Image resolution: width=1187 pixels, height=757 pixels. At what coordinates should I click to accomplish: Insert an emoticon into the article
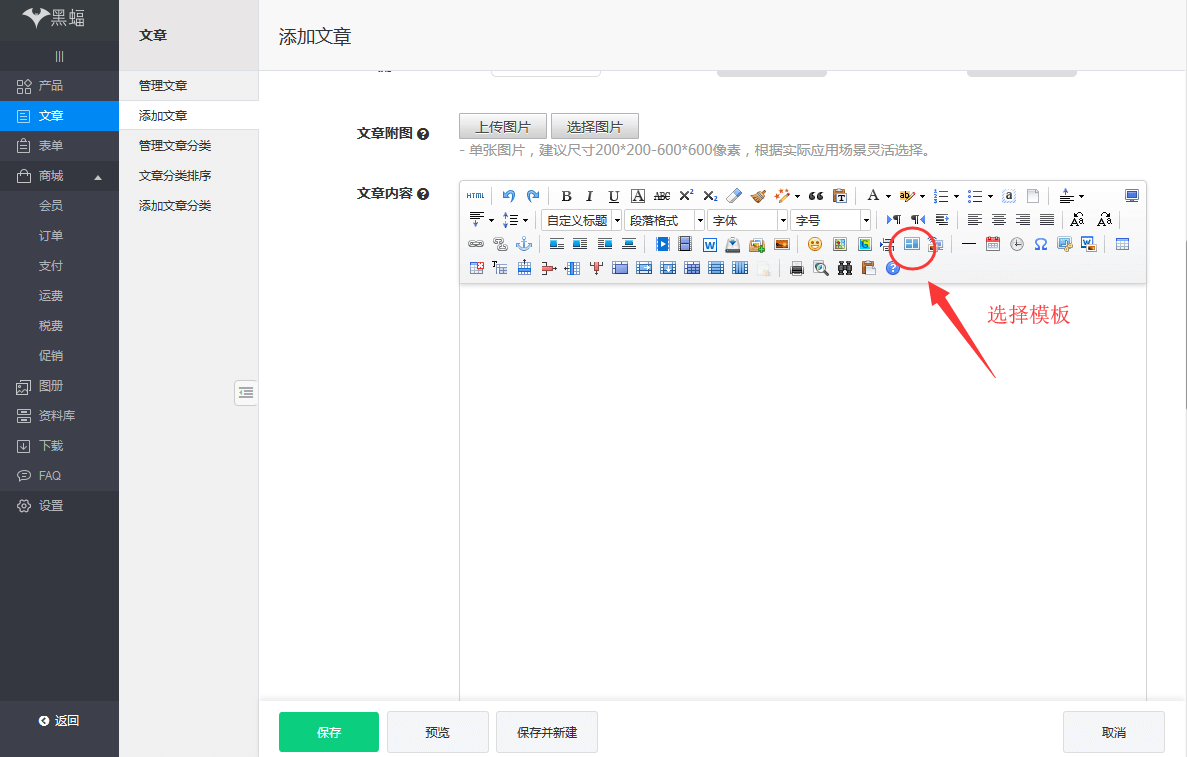point(815,243)
